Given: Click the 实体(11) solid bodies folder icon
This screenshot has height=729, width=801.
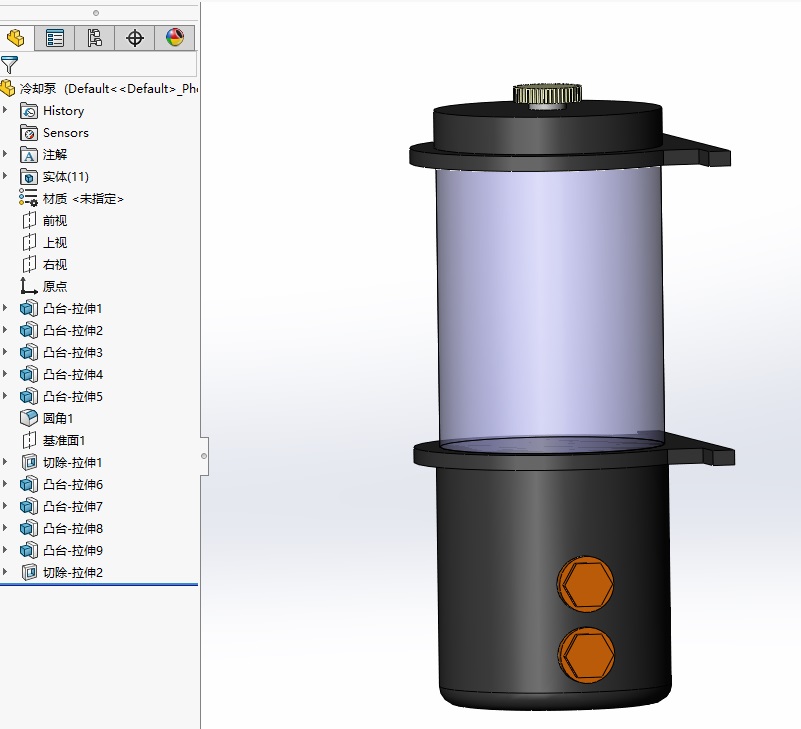Looking at the screenshot, I should click(29, 176).
